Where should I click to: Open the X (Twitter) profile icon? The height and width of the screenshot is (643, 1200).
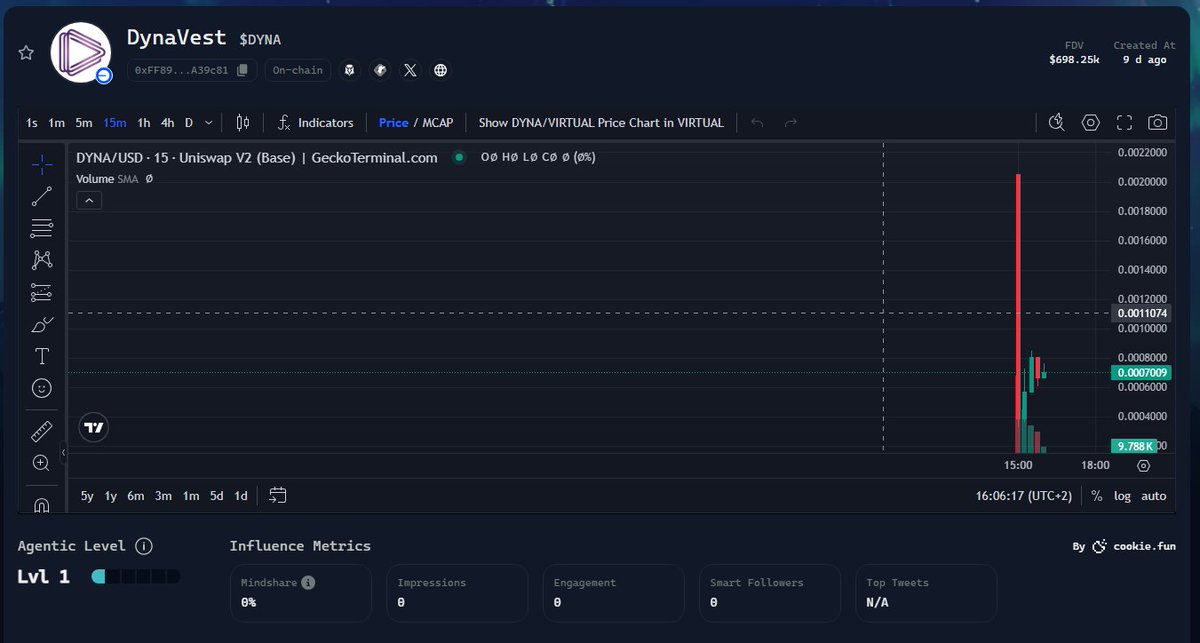coord(410,70)
